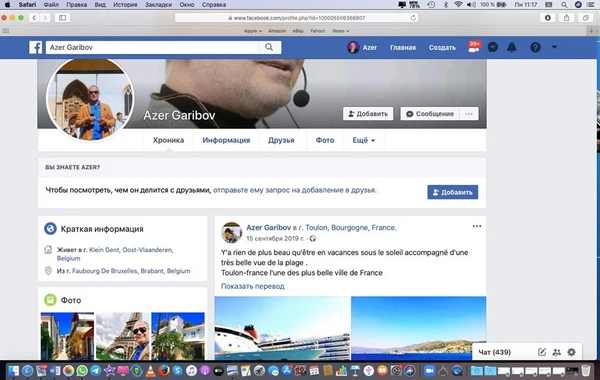Expand the Ещё tab dropdown
Image resolution: width=600 pixels, height=380 pixels.
364,140
